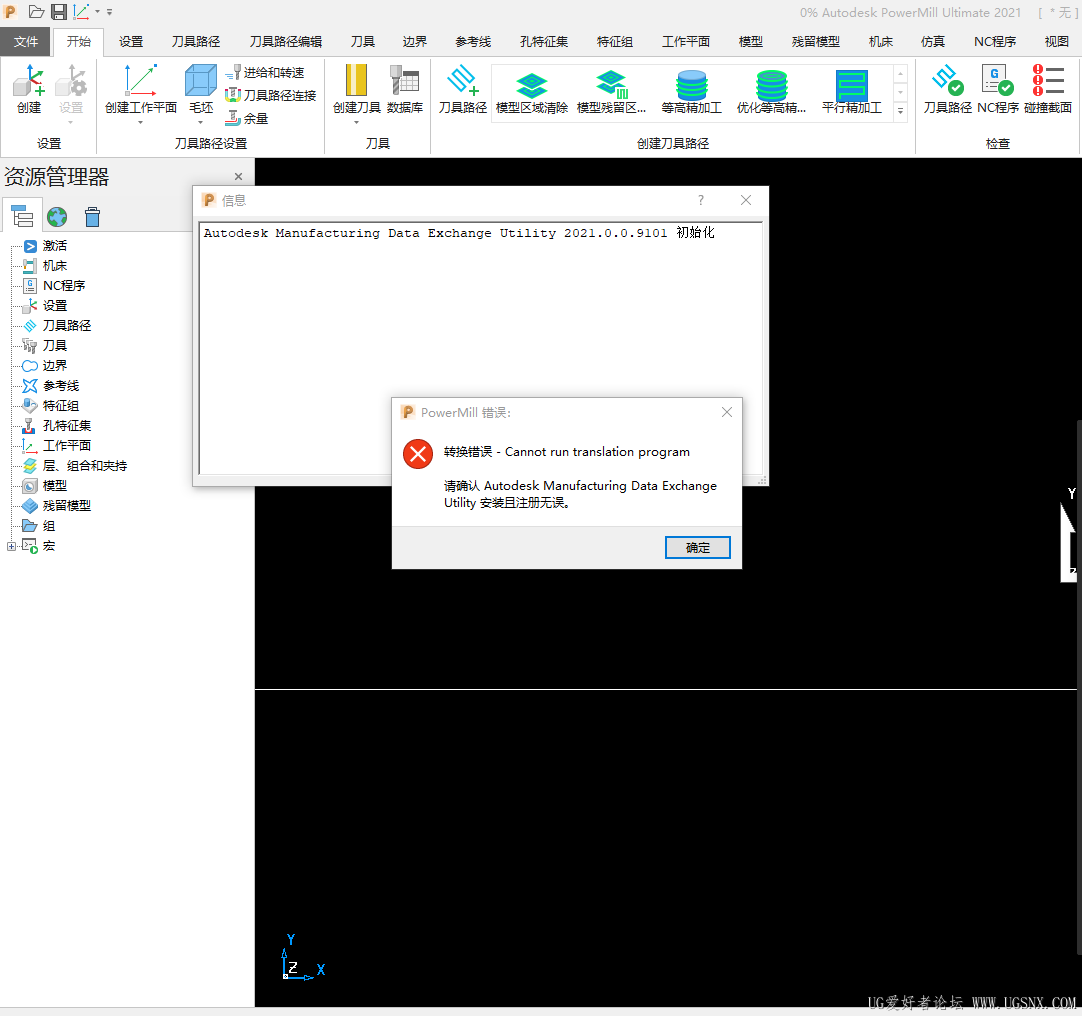The height and width of the screenshot is (1016, 1082).
Task: Switch to the 边界 ribbon tab
Action: point(415,41)
